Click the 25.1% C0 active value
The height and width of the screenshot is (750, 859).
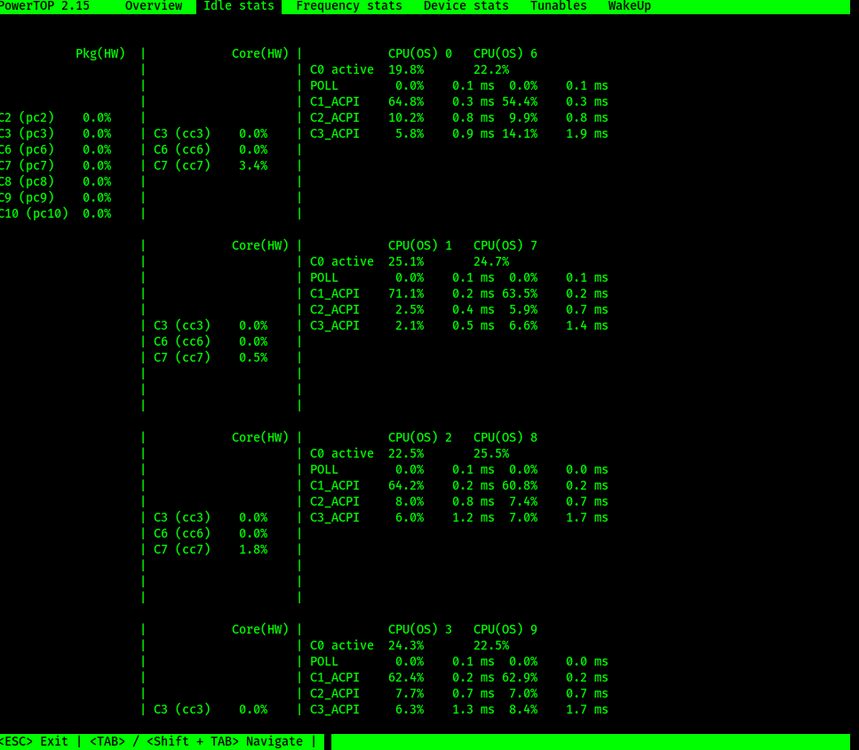pos(406,261)
